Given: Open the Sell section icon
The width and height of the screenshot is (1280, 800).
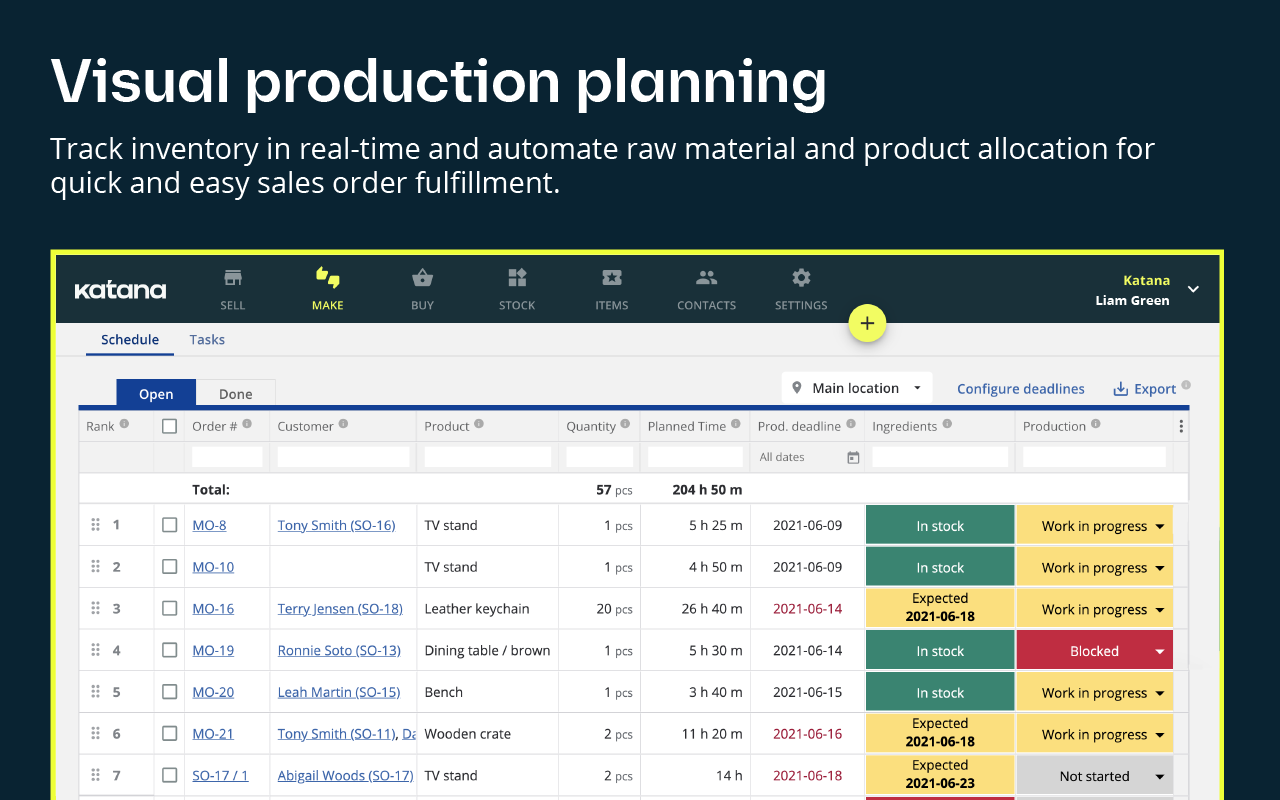Looking at the screenshot, I should [233, 278].
